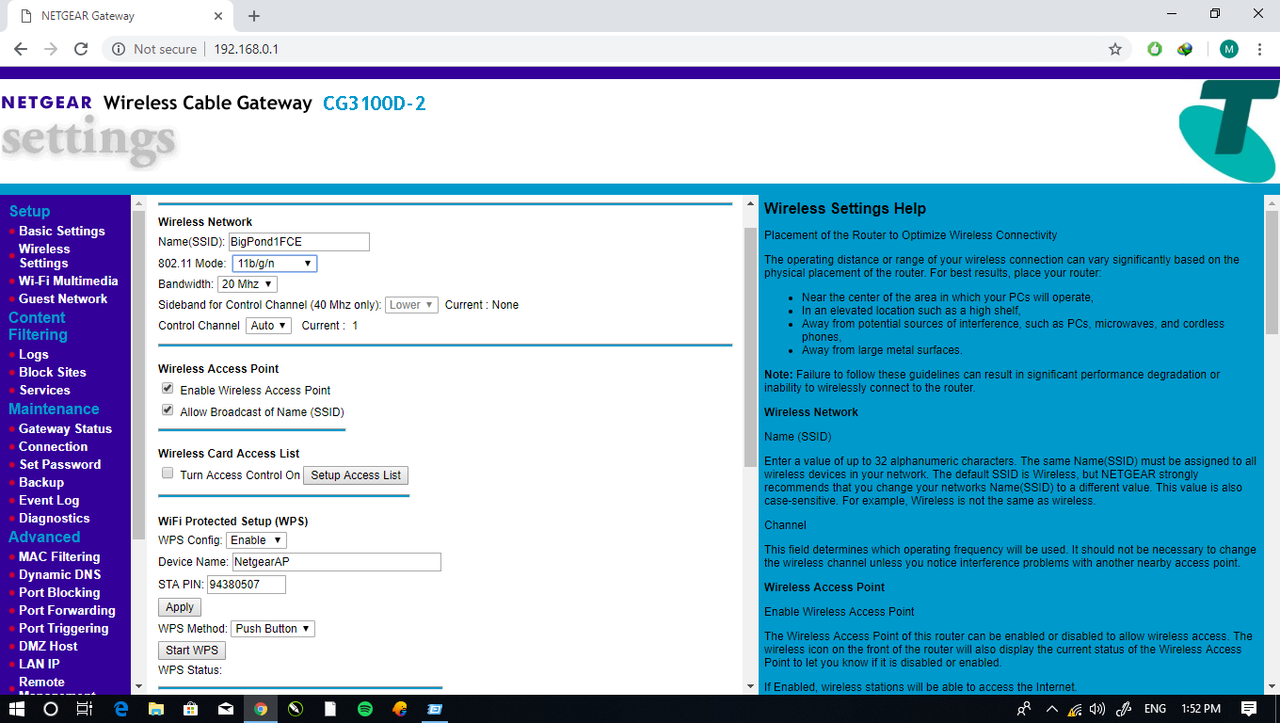
Task: Click the Apply button under STA PIN
Action: coord(180,607)
